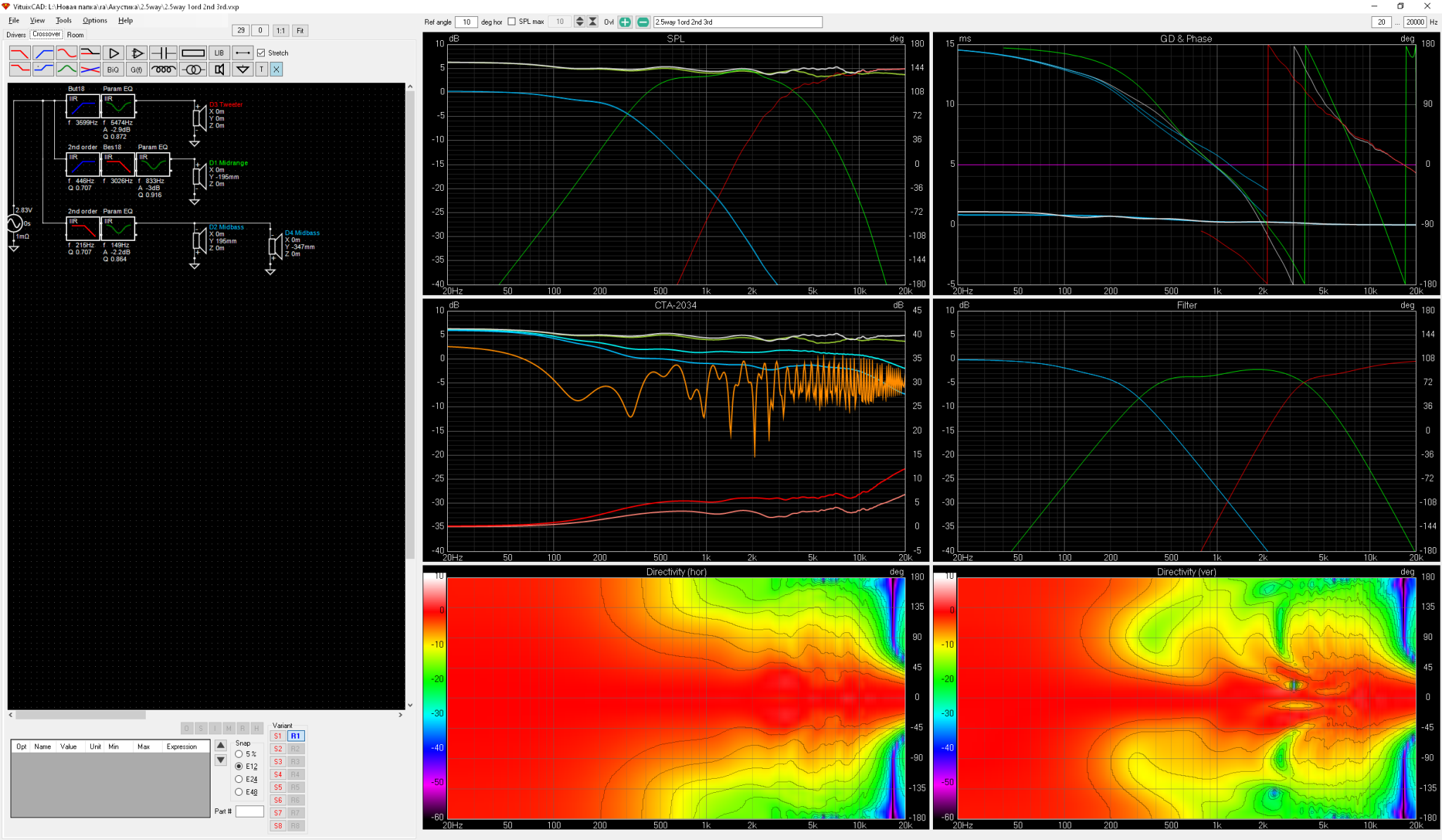Viewport: 1442px width, 840px height.
Task: Add a ground symbol to the schematic
Action: click(x=242, y=69)
